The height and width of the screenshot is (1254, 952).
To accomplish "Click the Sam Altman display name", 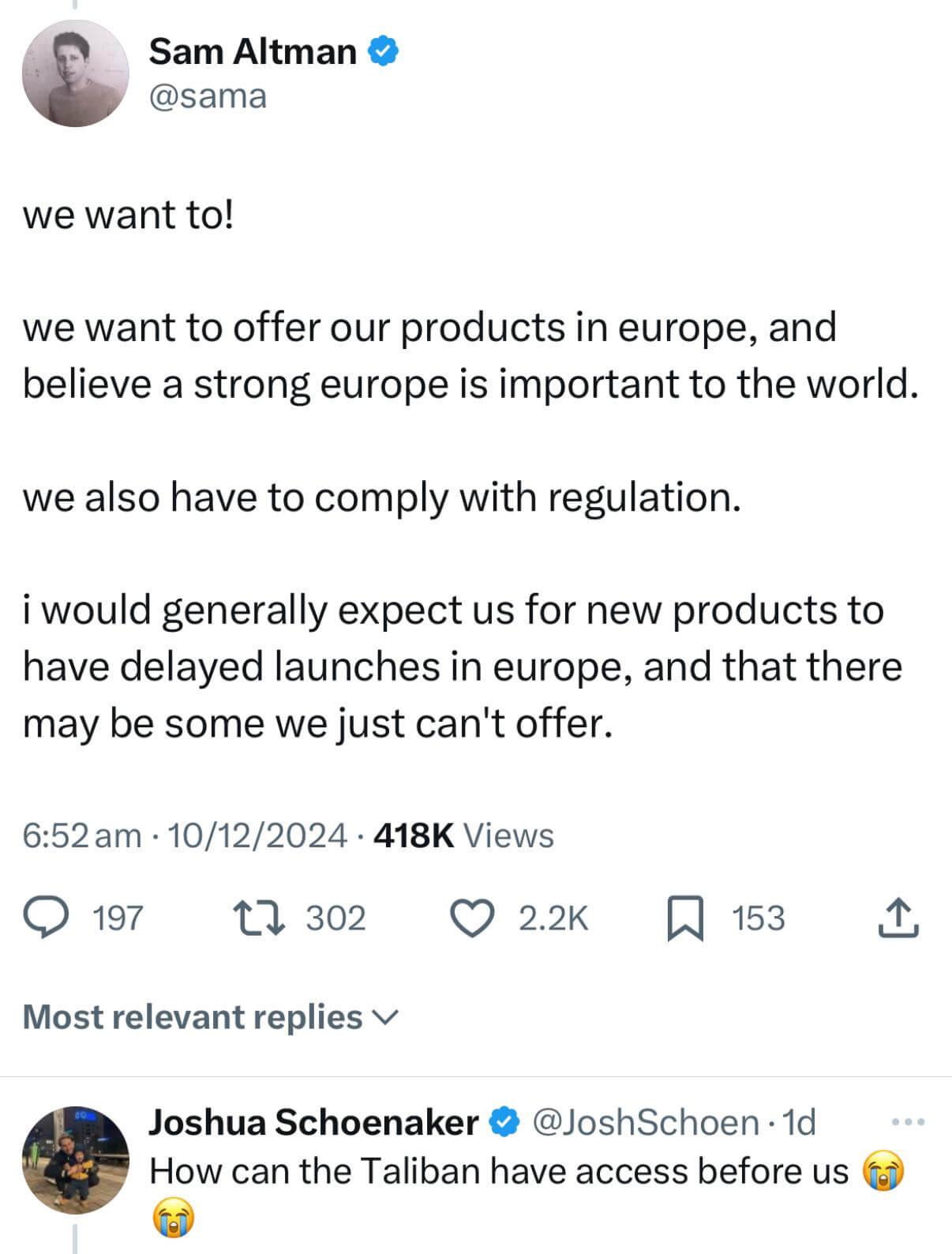I will point(253,52).
